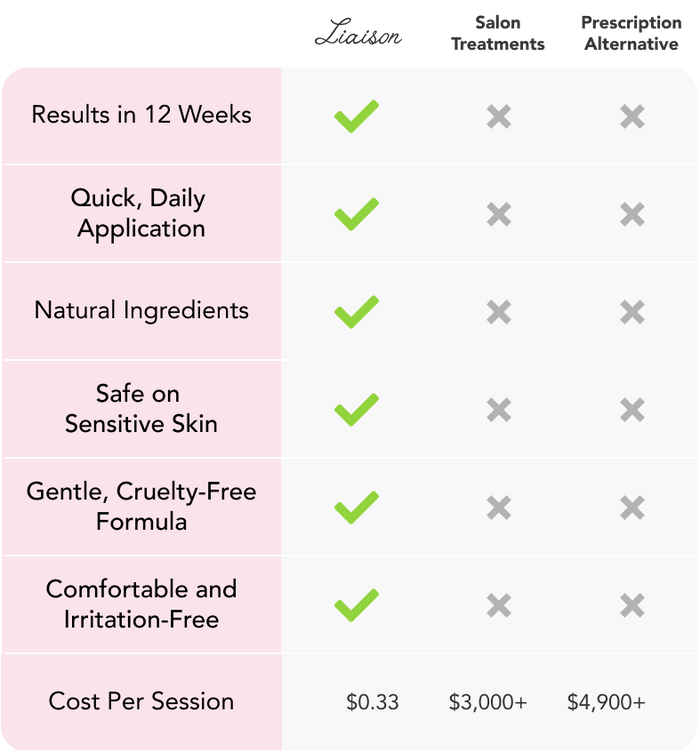Click the green checkmark for Comfortable and Irritation-Free
This screenshot has width=700, height=752.
356,605
